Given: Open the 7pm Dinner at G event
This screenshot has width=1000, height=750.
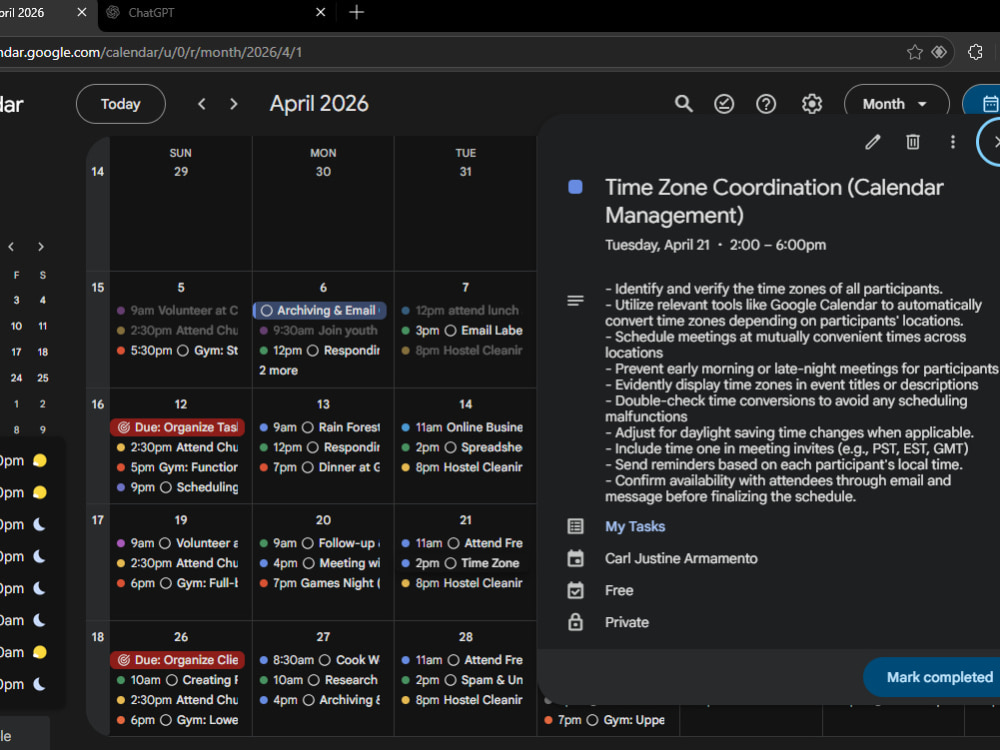Looking at the screenshot, I should click(320, 467).
